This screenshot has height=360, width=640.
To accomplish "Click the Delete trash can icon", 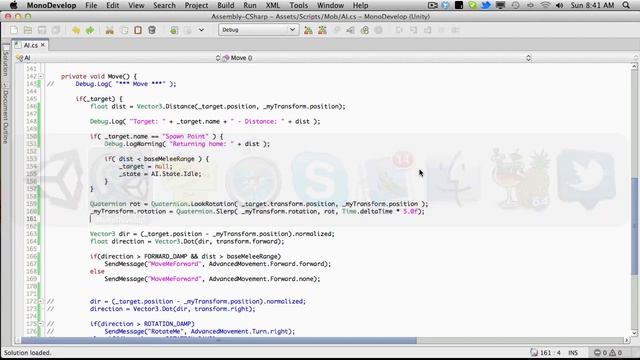I will click(152, 30).
